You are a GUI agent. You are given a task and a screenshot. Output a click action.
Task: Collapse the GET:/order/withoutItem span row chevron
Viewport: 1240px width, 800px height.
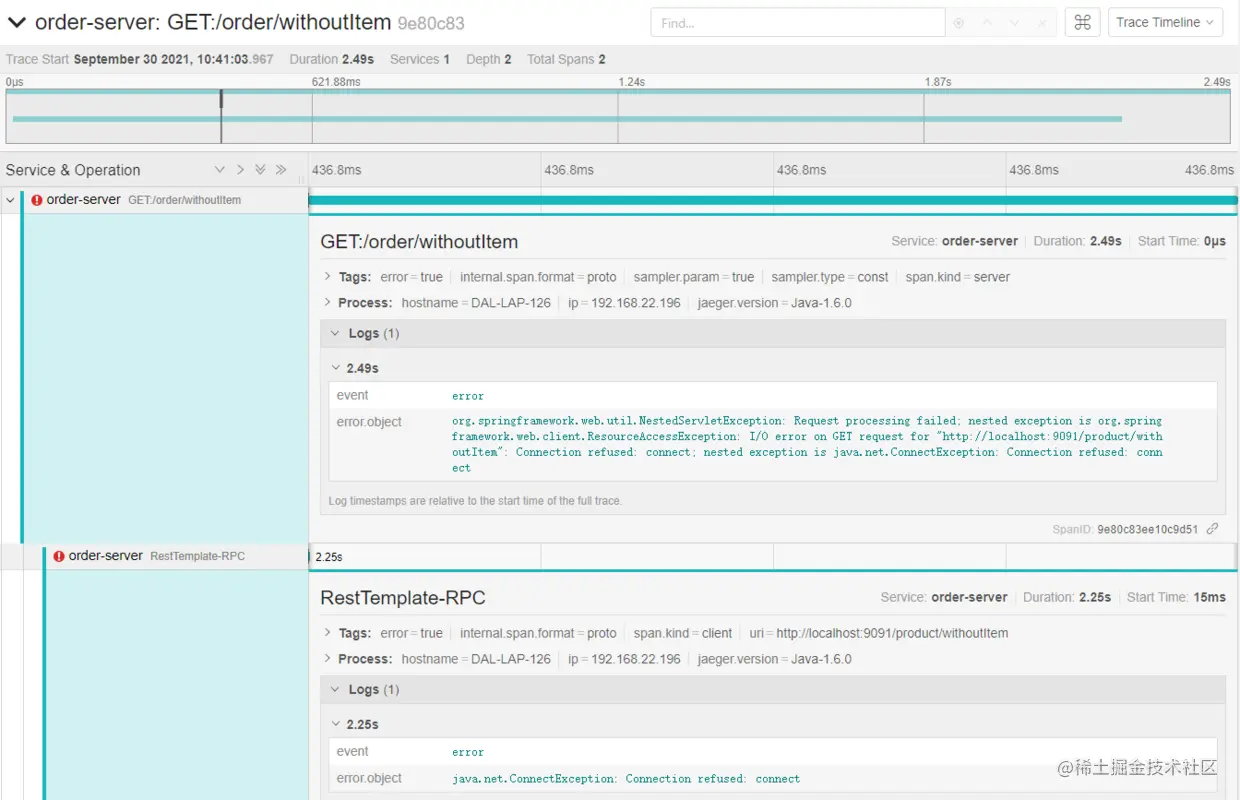[10, 200]
